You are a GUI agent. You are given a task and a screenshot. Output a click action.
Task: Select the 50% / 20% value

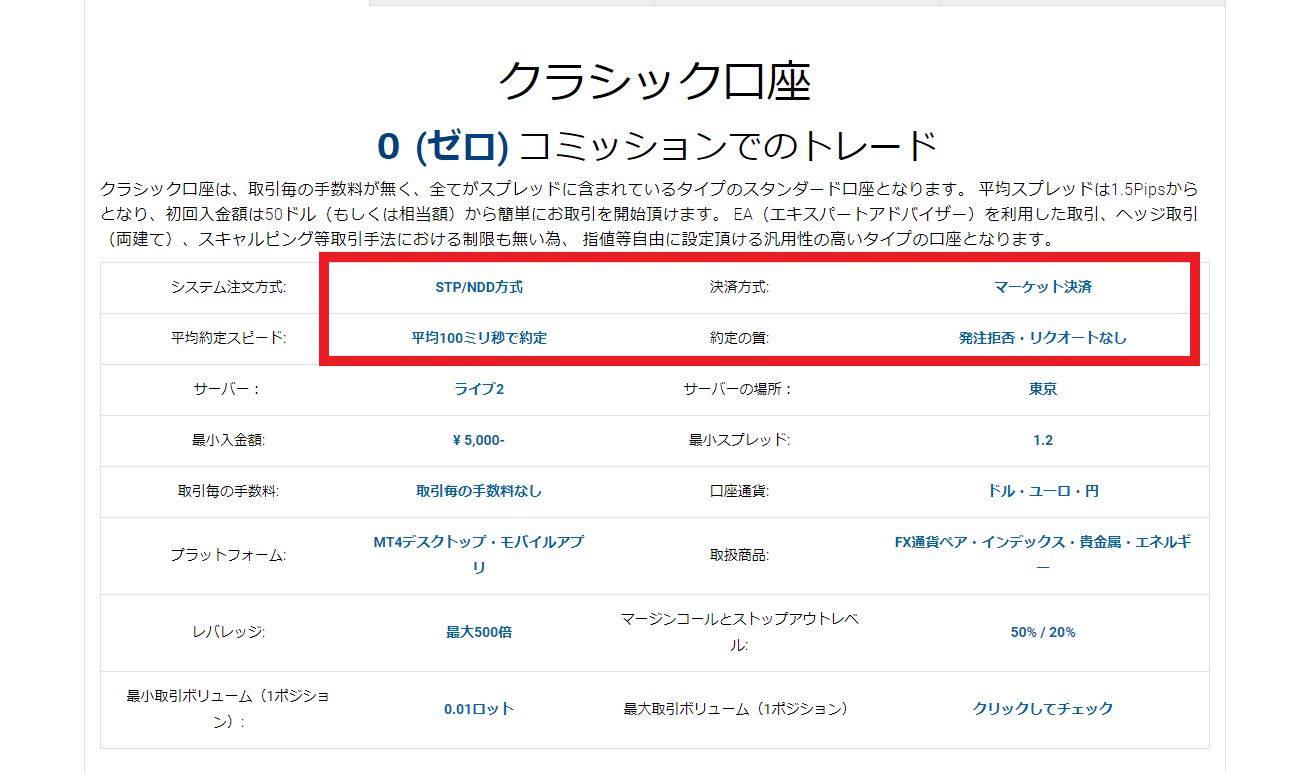[1043, 632]
